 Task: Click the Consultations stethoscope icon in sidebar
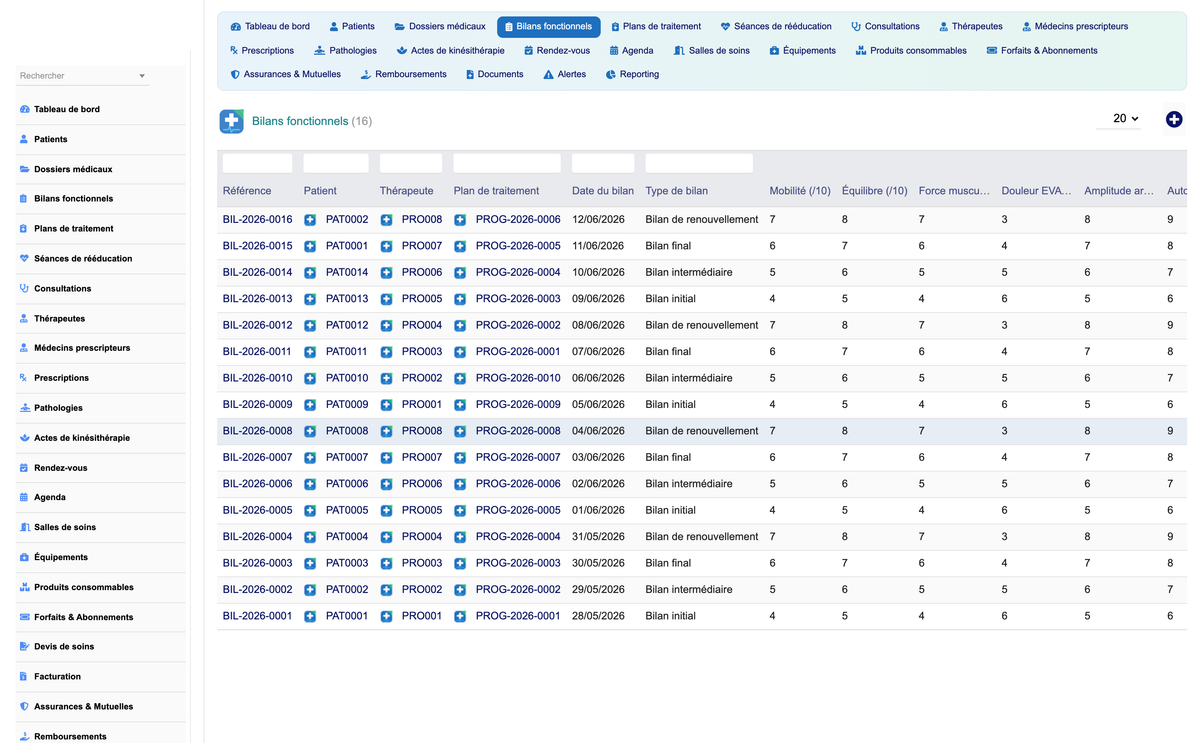(24, 288)
